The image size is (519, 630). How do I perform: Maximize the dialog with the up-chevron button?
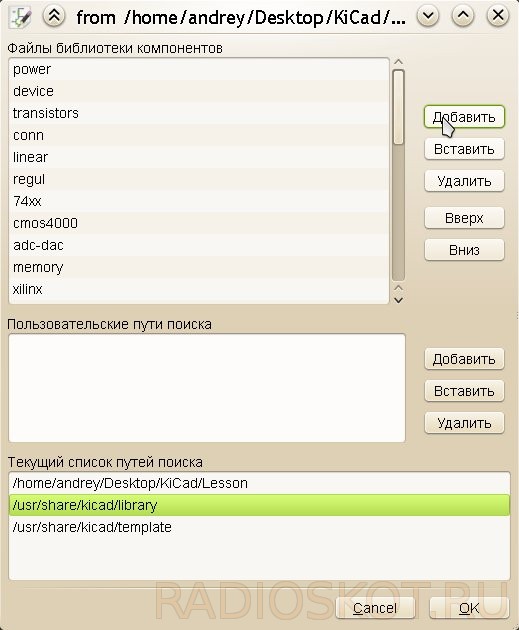[463, 16]
